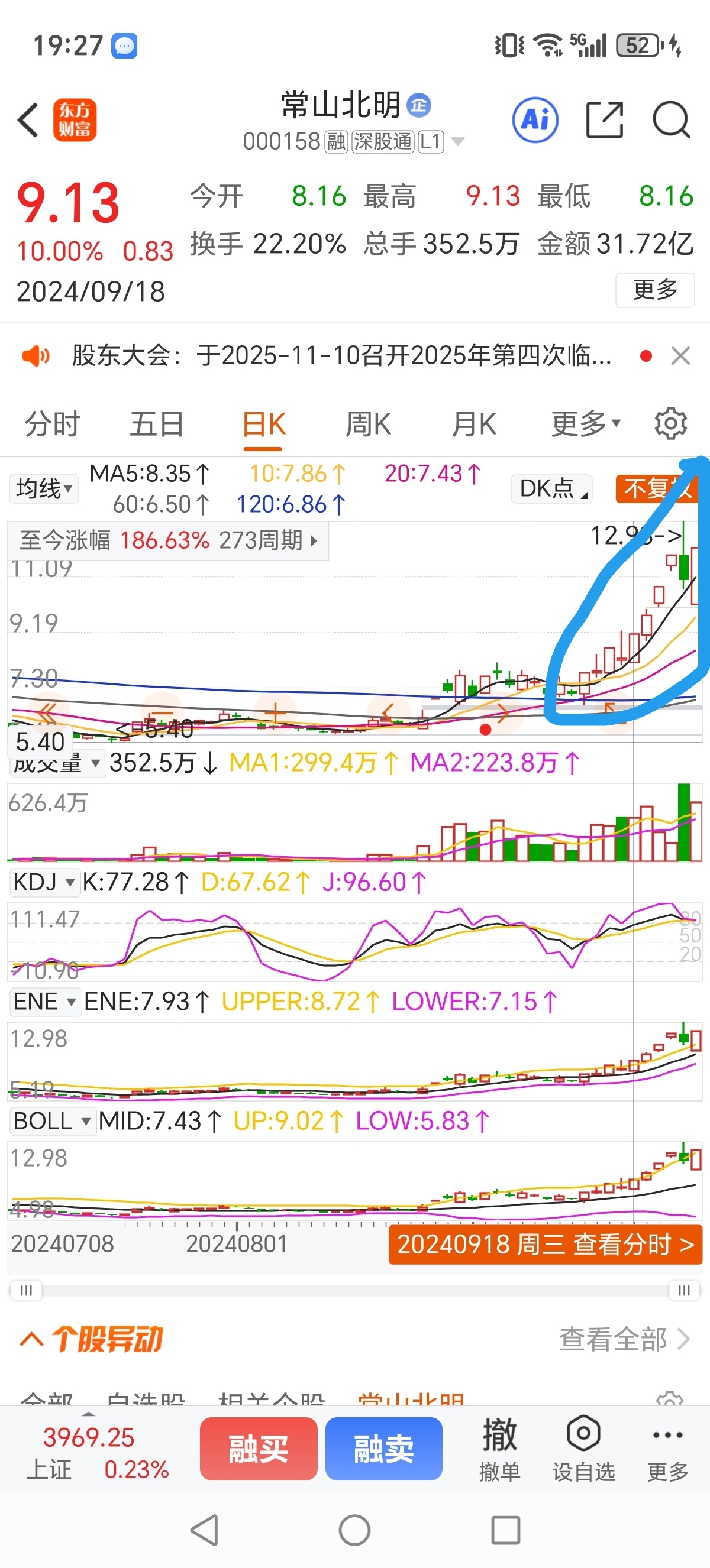Tap the date 2024/09/18
The image size is (710, 1568).
click(x=91, y=291)
